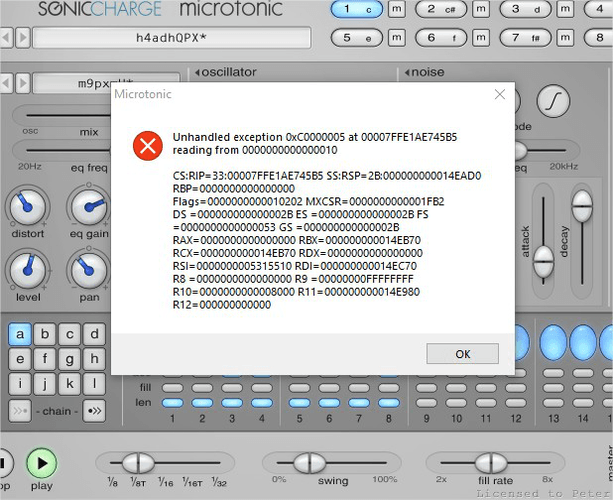Screen dimensions: 613x500
Task: Select pattern a
Action: click(20, 334)
